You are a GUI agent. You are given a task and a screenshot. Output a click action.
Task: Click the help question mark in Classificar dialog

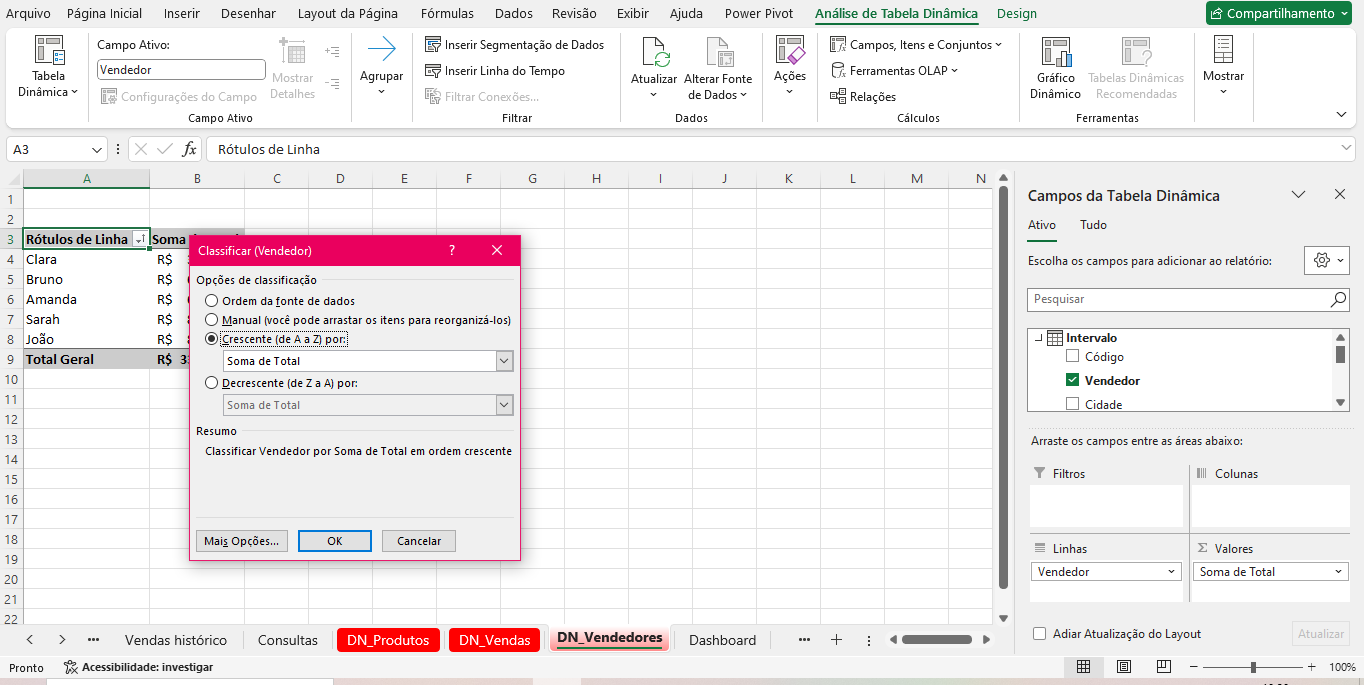coord(451,250)
